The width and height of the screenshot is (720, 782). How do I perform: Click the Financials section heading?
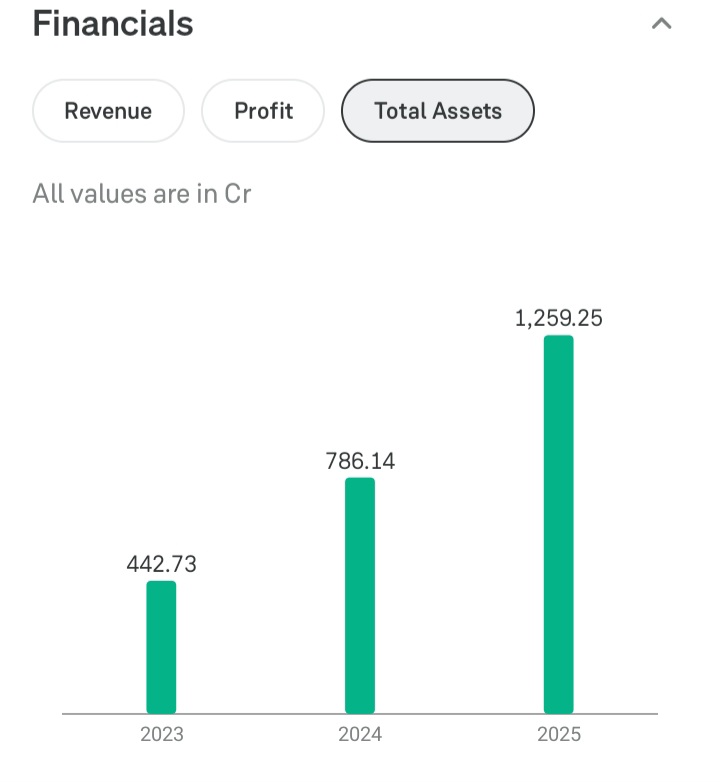point(113,24)
